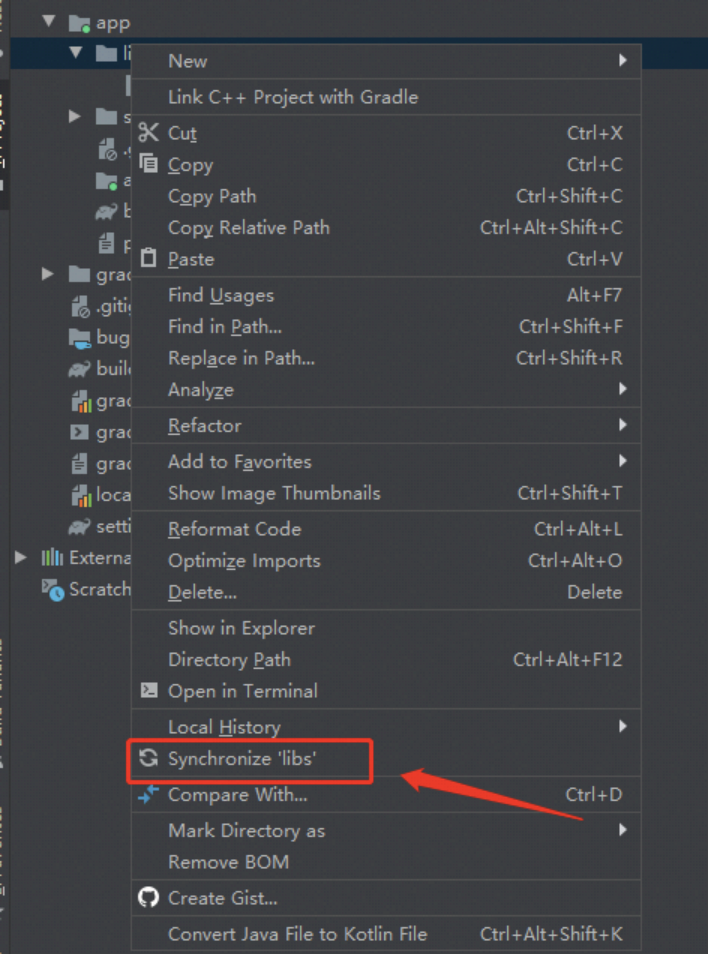This screenshot has width=708, height=954.
Task: Collapse the app folder tree arrow
Action: [47, 22]
